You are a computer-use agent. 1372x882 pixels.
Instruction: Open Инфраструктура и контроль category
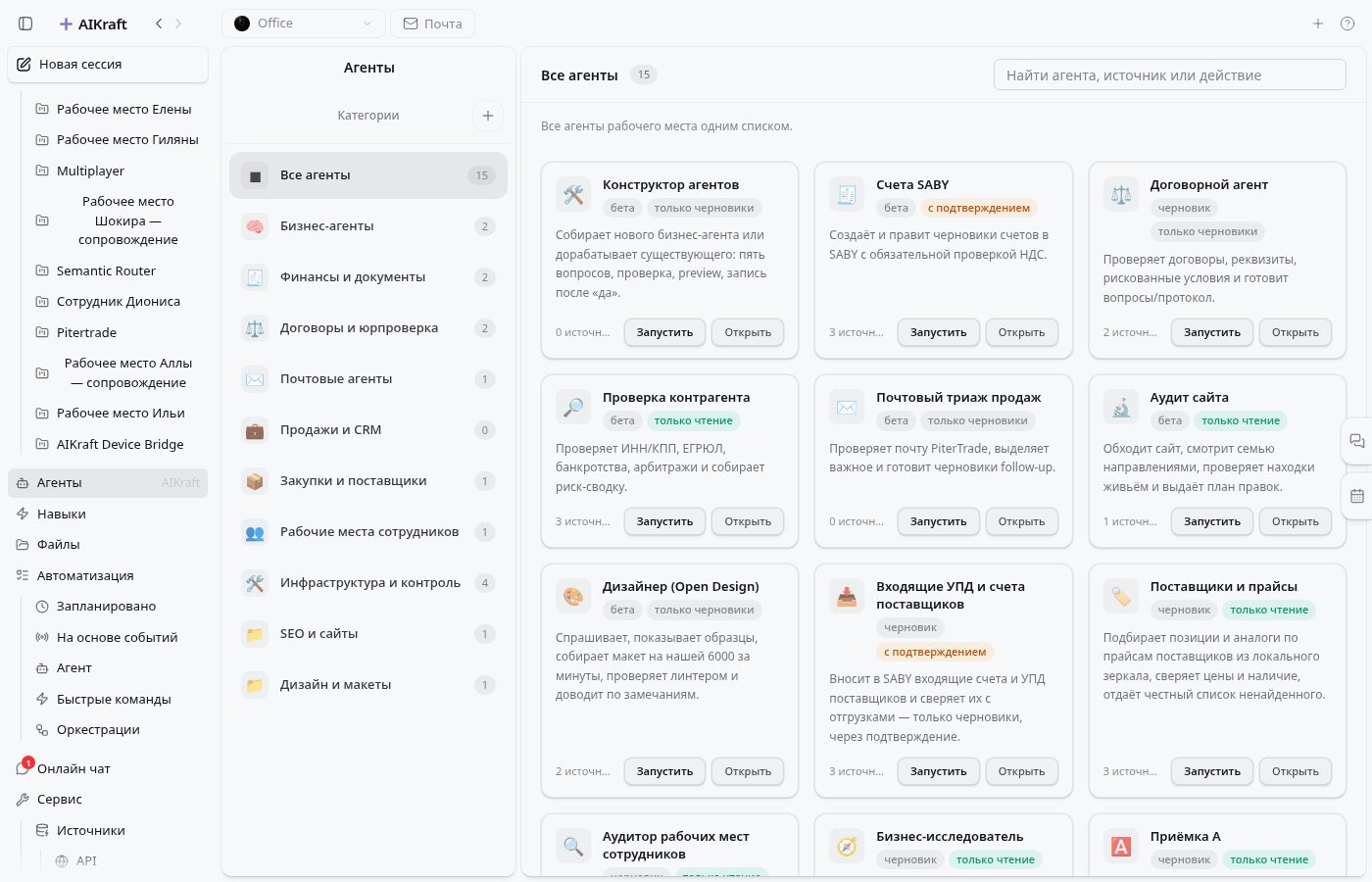point(368,583)
